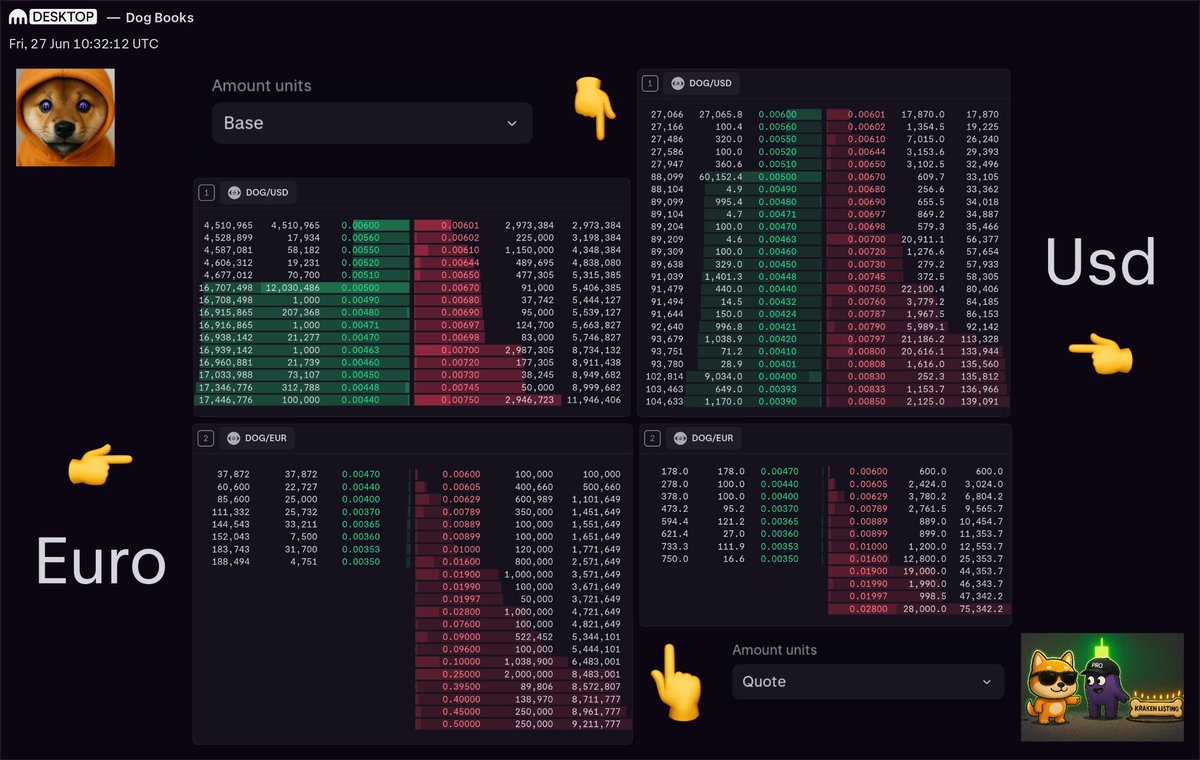
Task: Click the EUR quote ask amount 19,000.0
Action: [x=924, y=571]
